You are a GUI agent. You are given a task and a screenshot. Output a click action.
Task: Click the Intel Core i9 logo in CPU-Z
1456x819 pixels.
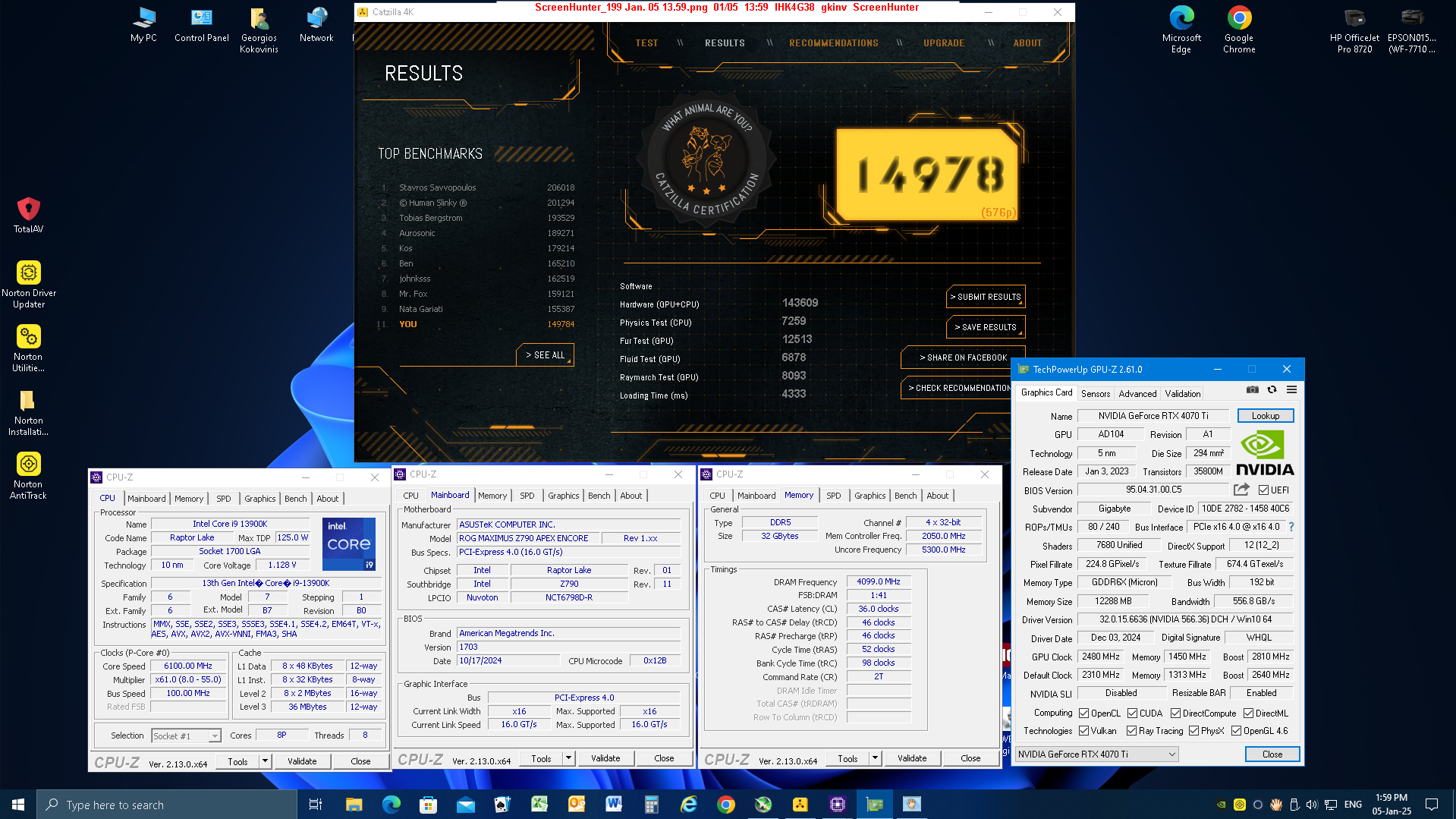pos(349,543)
